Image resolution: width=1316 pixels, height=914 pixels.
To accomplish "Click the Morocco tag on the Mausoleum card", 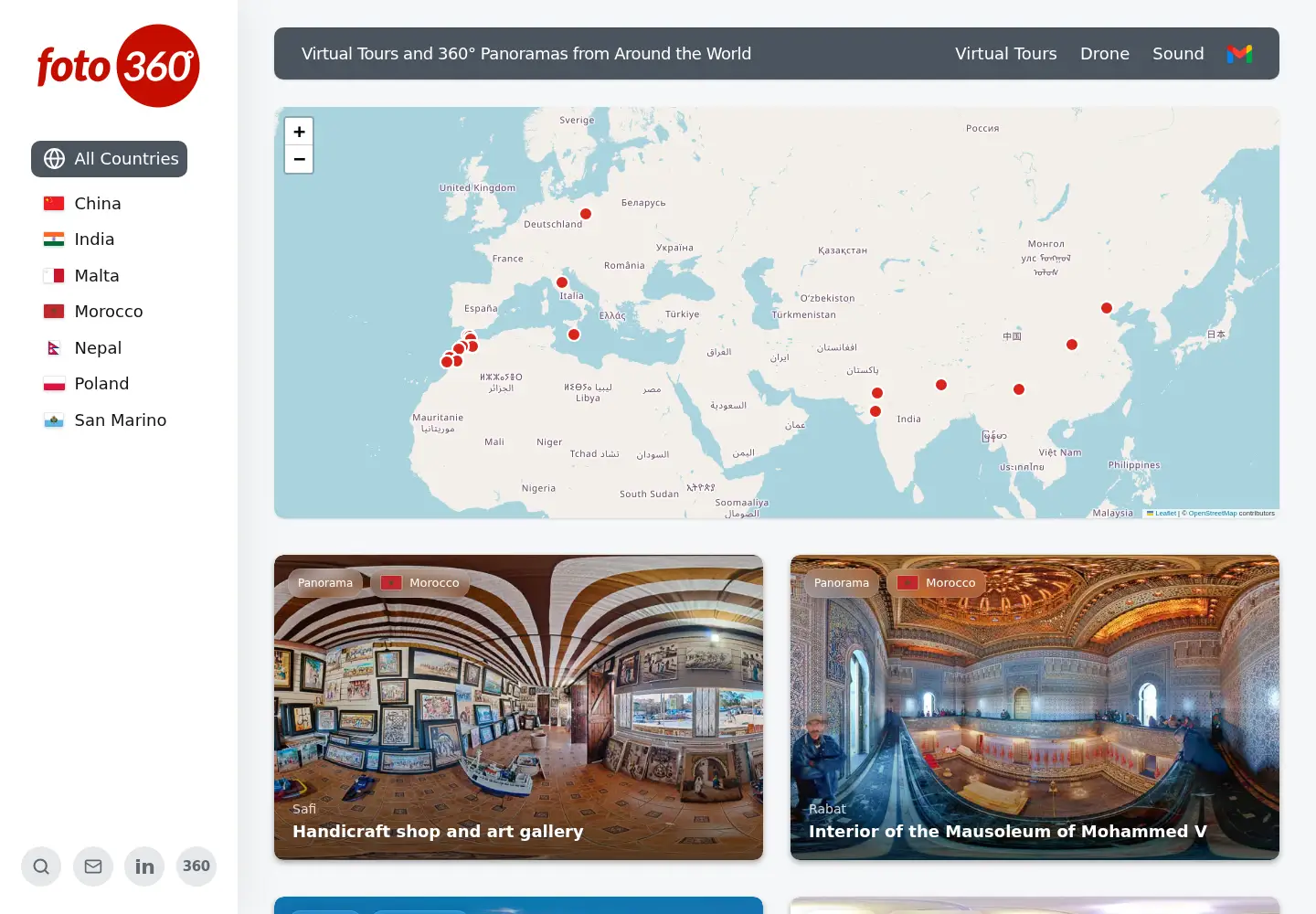I will [x=937, y=583].
